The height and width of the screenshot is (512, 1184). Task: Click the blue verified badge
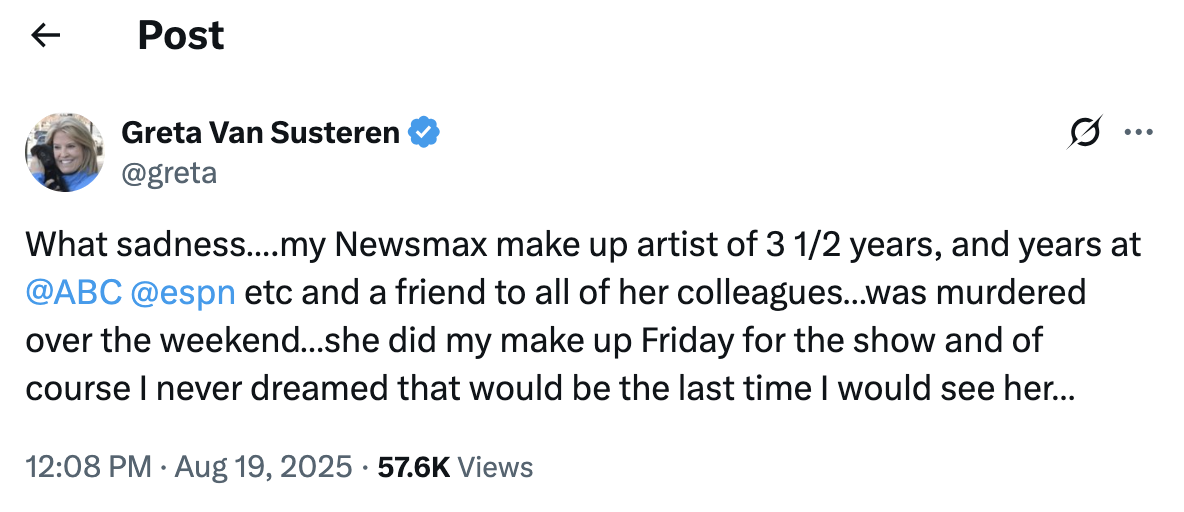(424, 131)
